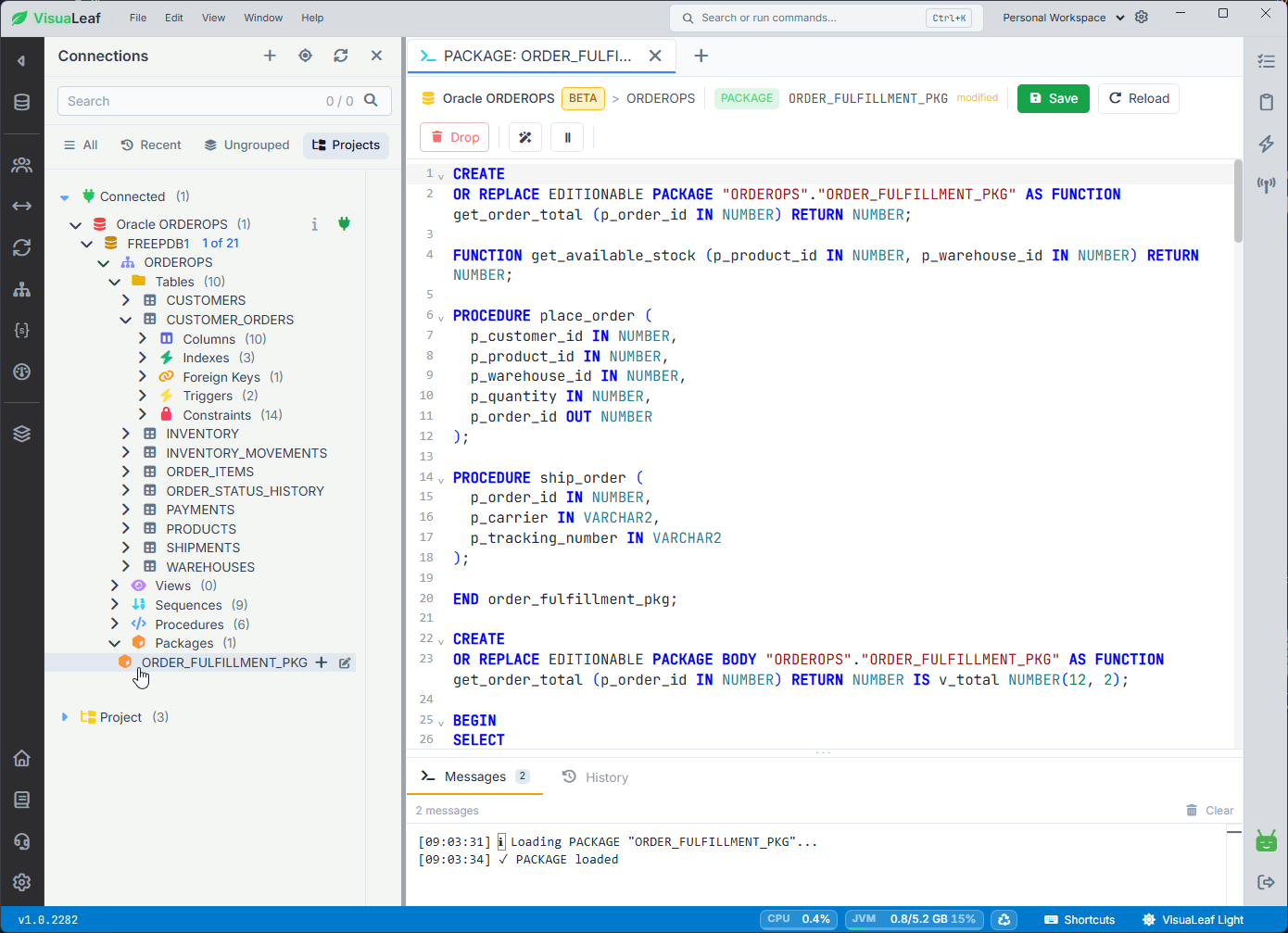Open the Help menu
The width and height of the screenshot is (1288, 933).
click(x=312, y=18)
